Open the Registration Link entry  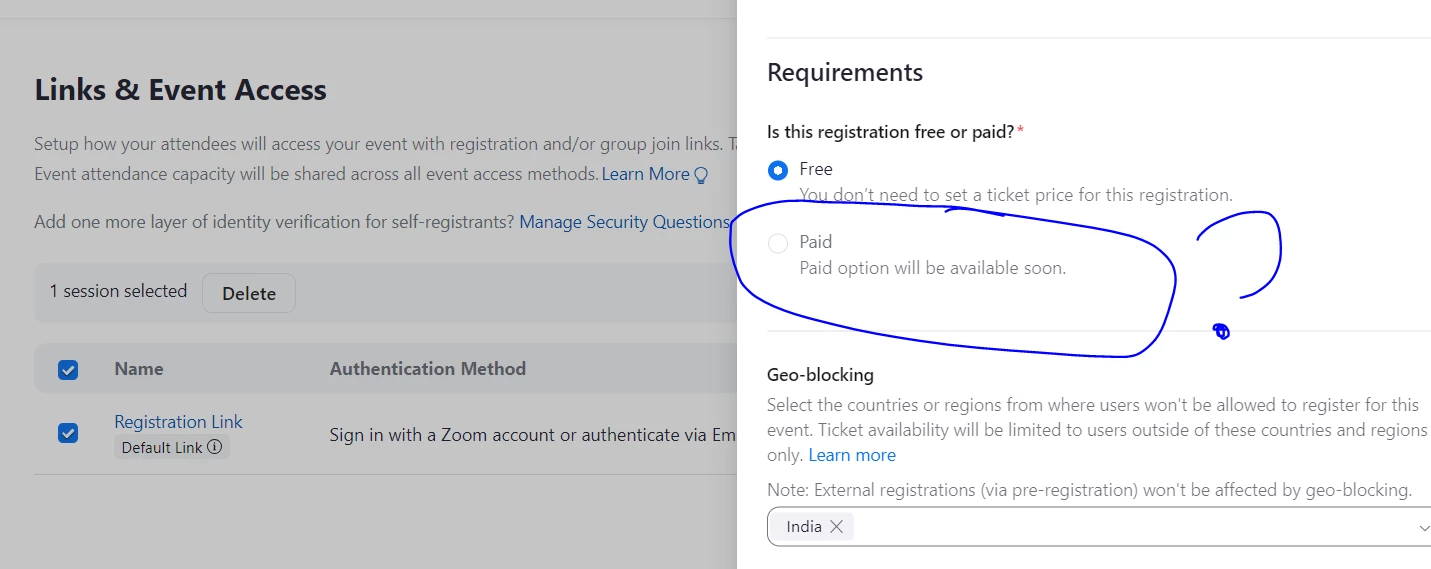(x=178, y=422)
